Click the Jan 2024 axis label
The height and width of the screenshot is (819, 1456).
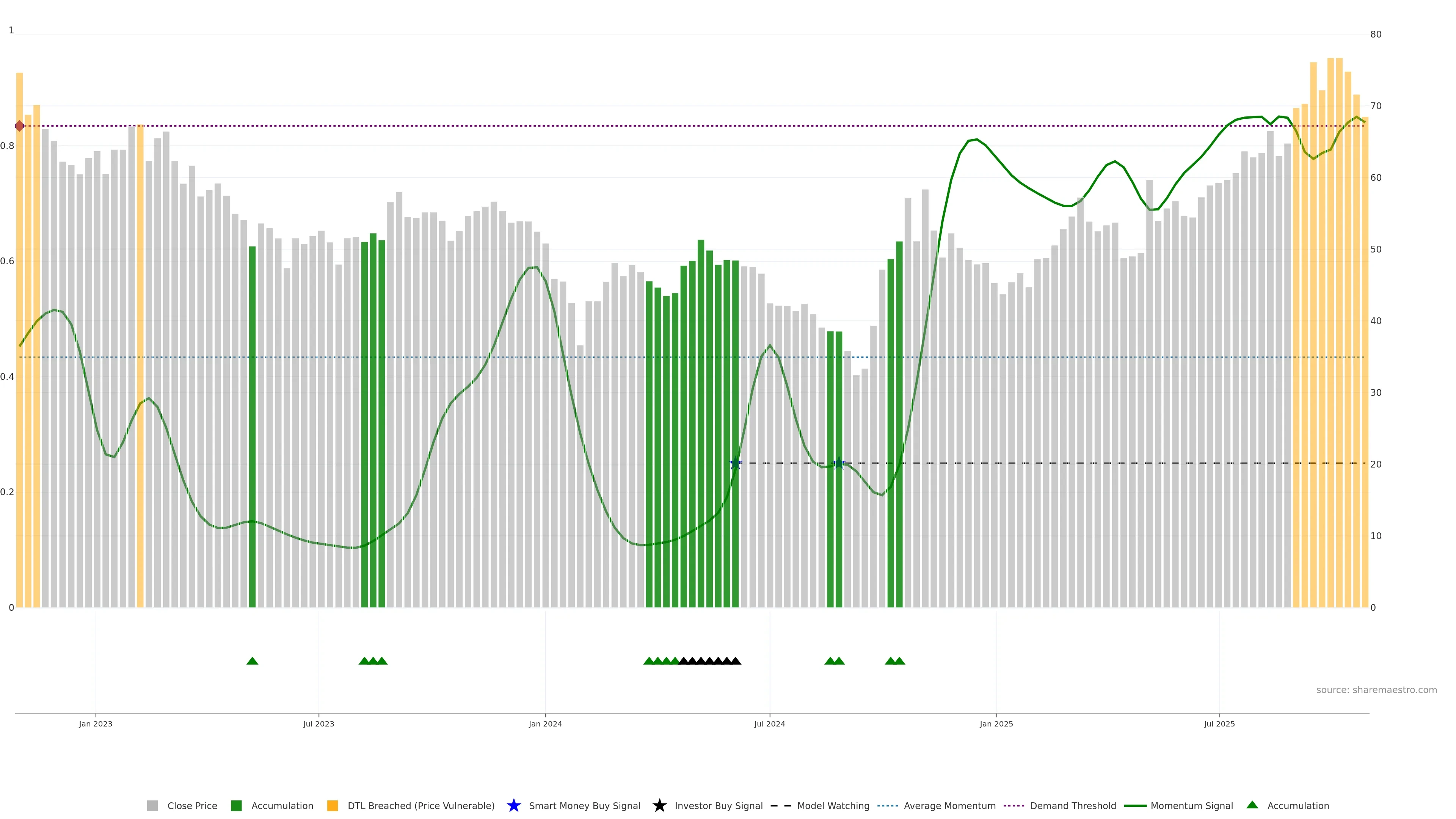pyautogui.click(x=545, y=724)
